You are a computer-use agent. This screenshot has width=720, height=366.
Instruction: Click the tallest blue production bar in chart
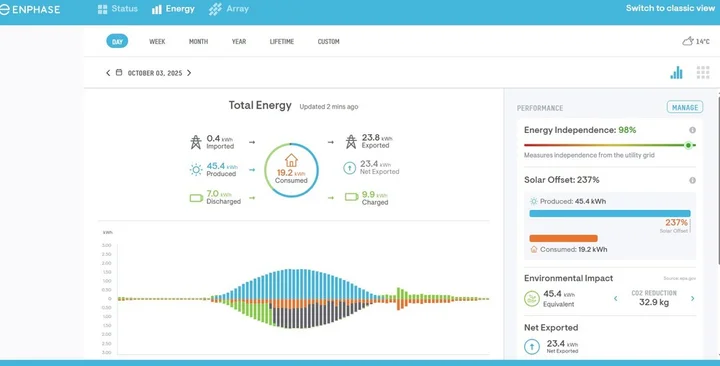coord(290,285)
